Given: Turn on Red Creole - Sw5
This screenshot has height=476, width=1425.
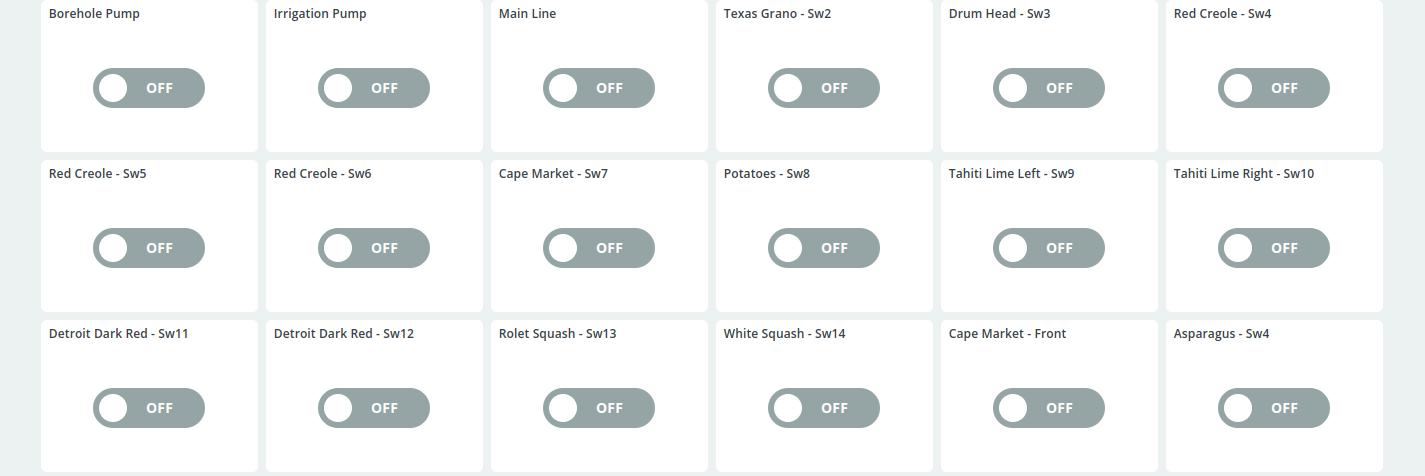Looking at the screenshot, I should (149, 248).
